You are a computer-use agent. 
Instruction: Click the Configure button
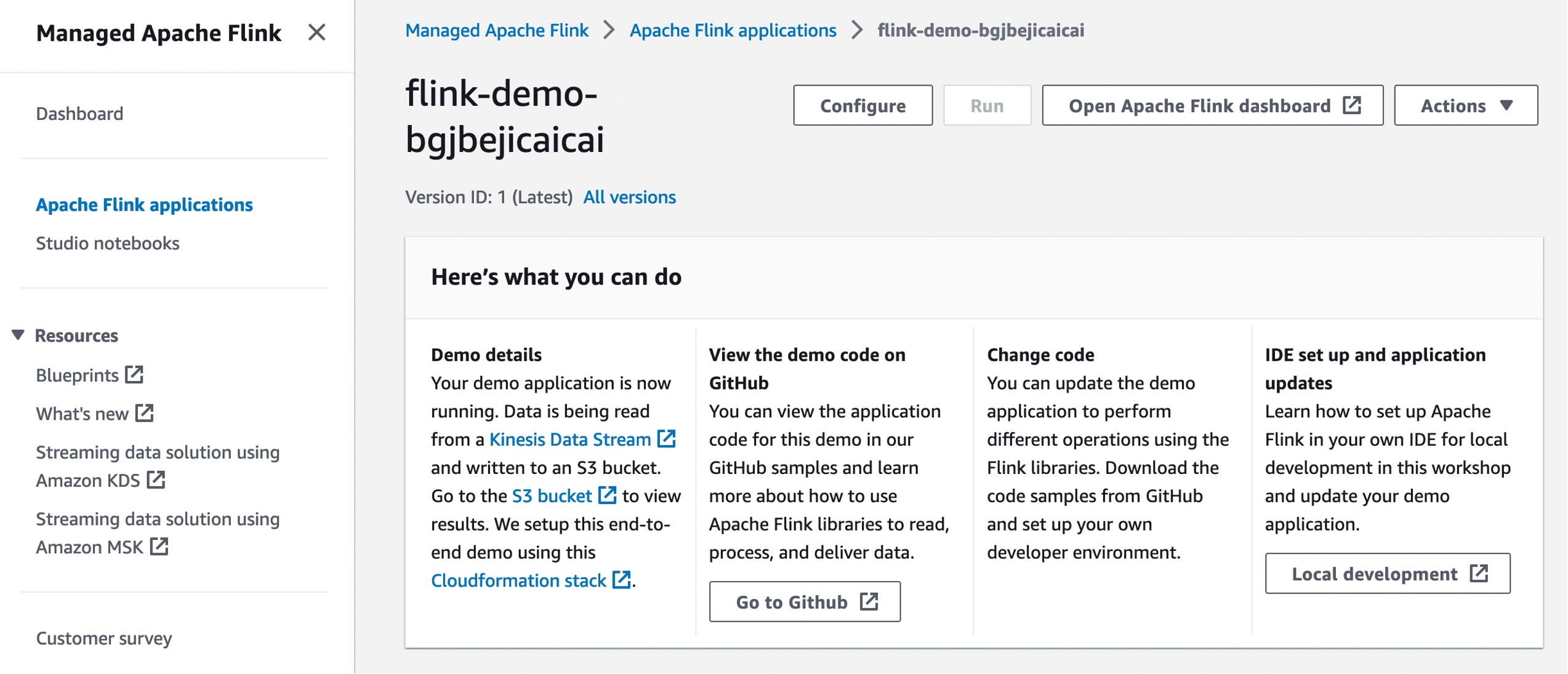click(x=862, y=105)
